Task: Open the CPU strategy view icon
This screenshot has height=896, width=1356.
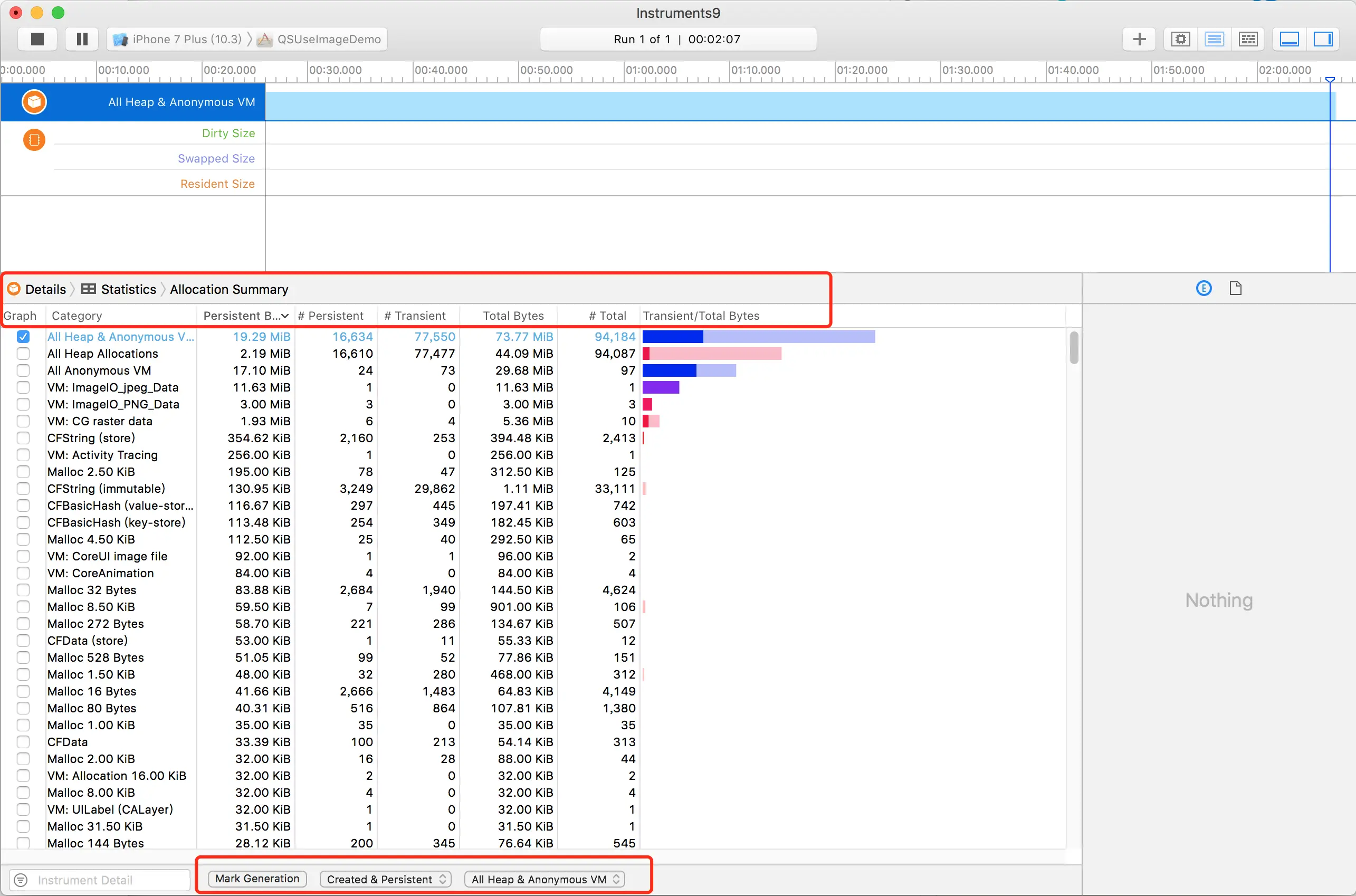Action: (1180, 39)
